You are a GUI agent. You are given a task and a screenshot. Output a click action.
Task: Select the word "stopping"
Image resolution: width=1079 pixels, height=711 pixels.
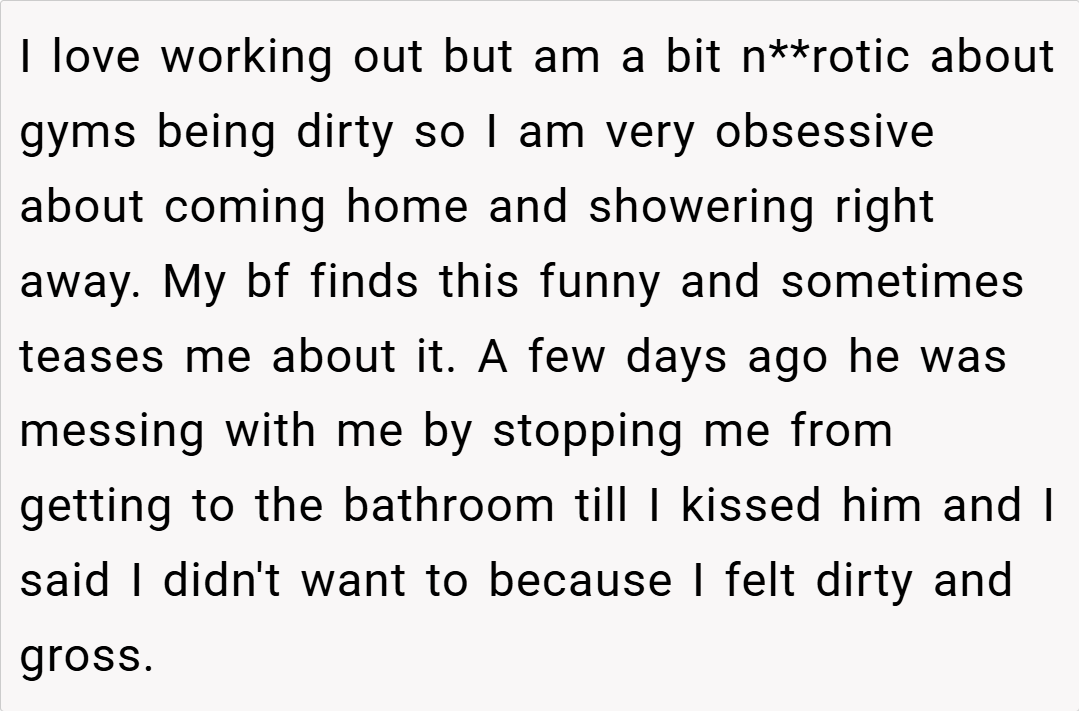click(x=588, y=432)
